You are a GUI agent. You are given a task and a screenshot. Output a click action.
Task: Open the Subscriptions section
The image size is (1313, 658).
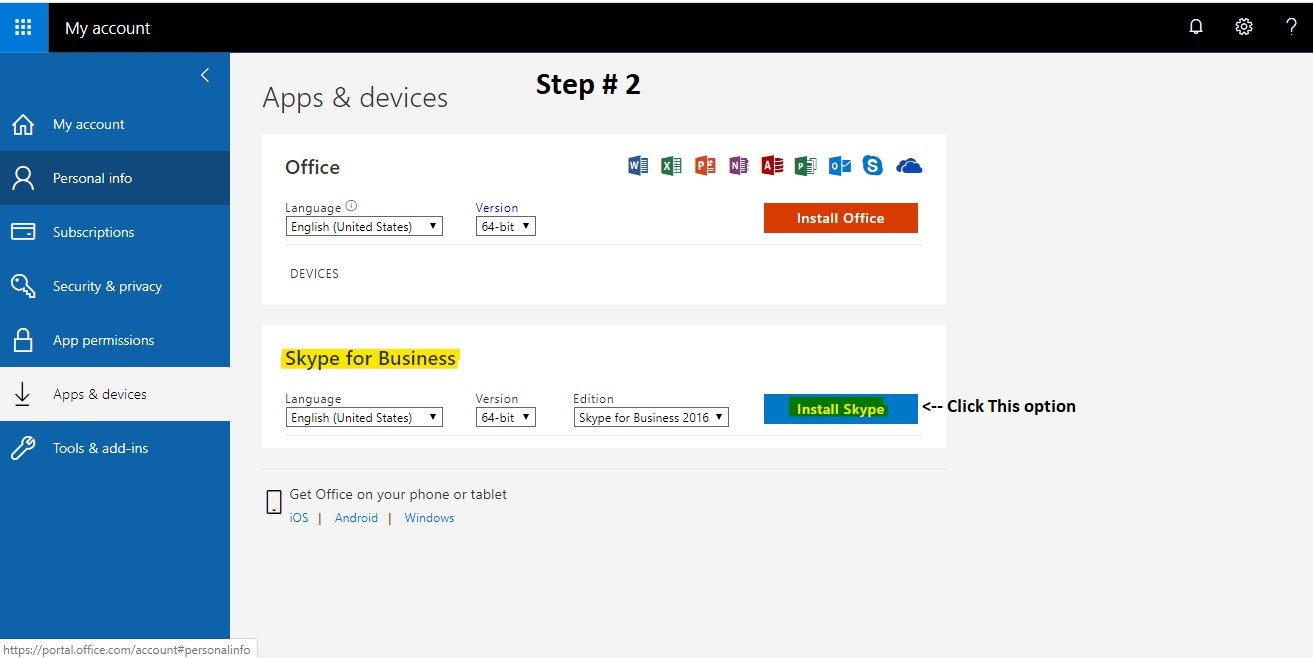(x=93, y=231)
